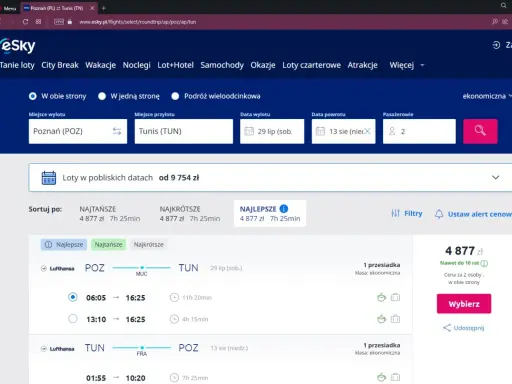Select the 06:05 to 16:25 outbound flight
This screenshot has height=384, width=512.
coord(73,297)
